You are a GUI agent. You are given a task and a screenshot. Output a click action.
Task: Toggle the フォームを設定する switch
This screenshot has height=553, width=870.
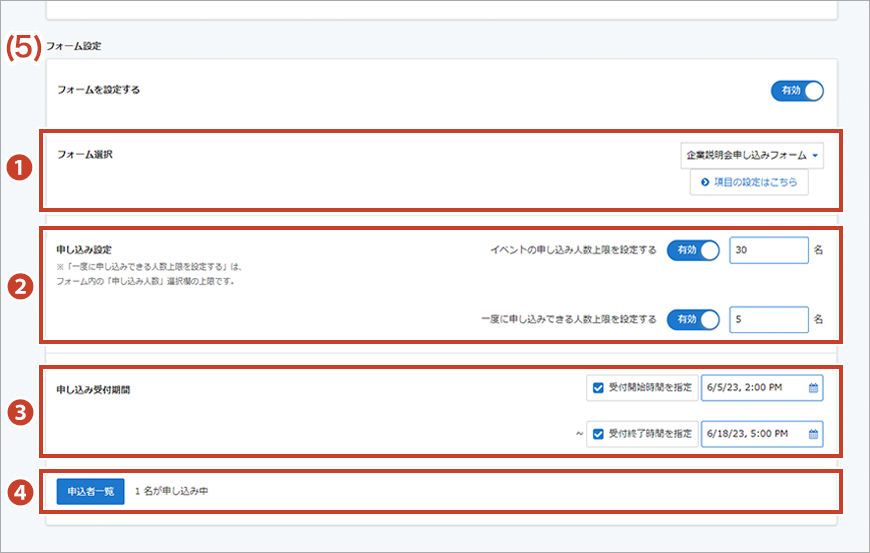[x=796, y=91]
